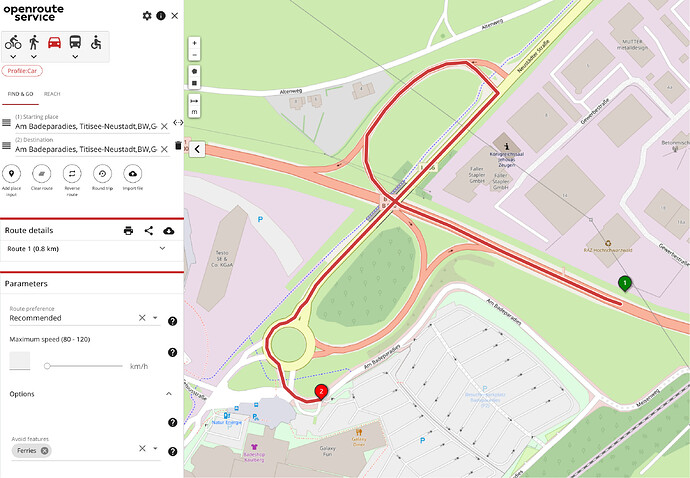
Task: Print the route details
Action: (x=128, y=231)
